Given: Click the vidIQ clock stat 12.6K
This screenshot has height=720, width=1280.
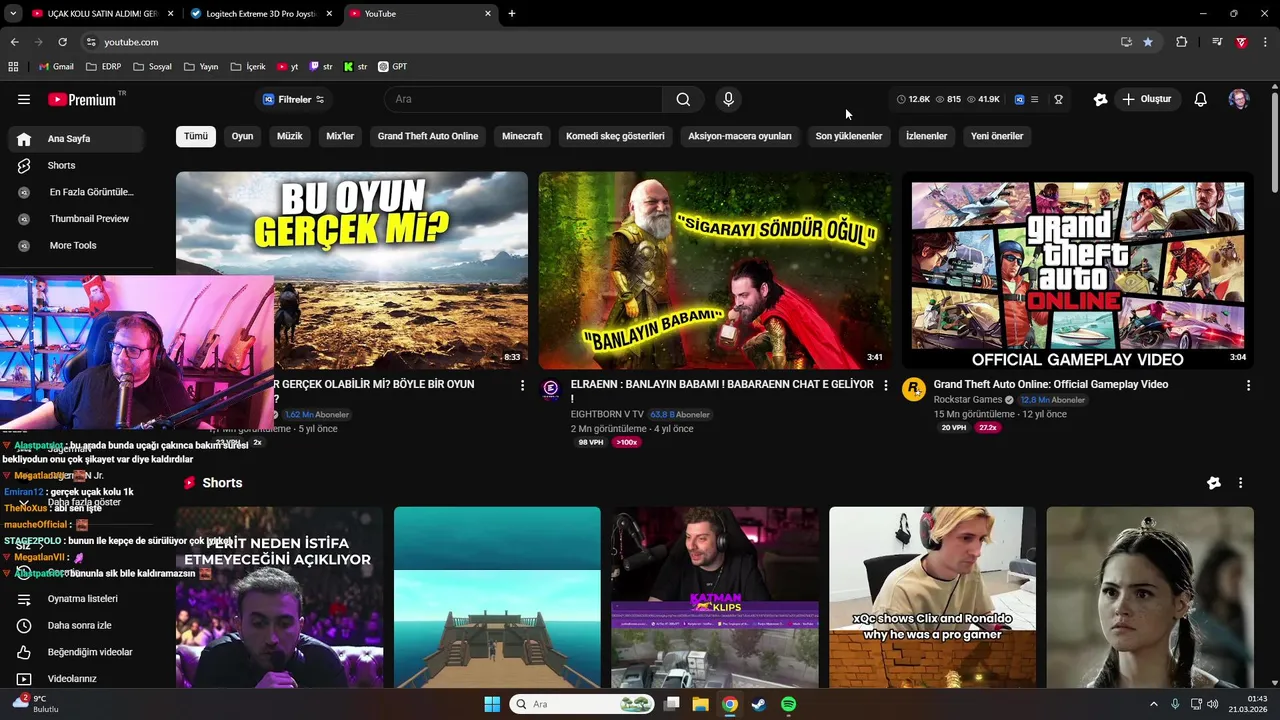Looking at the screenshot, I should [913, 99].
